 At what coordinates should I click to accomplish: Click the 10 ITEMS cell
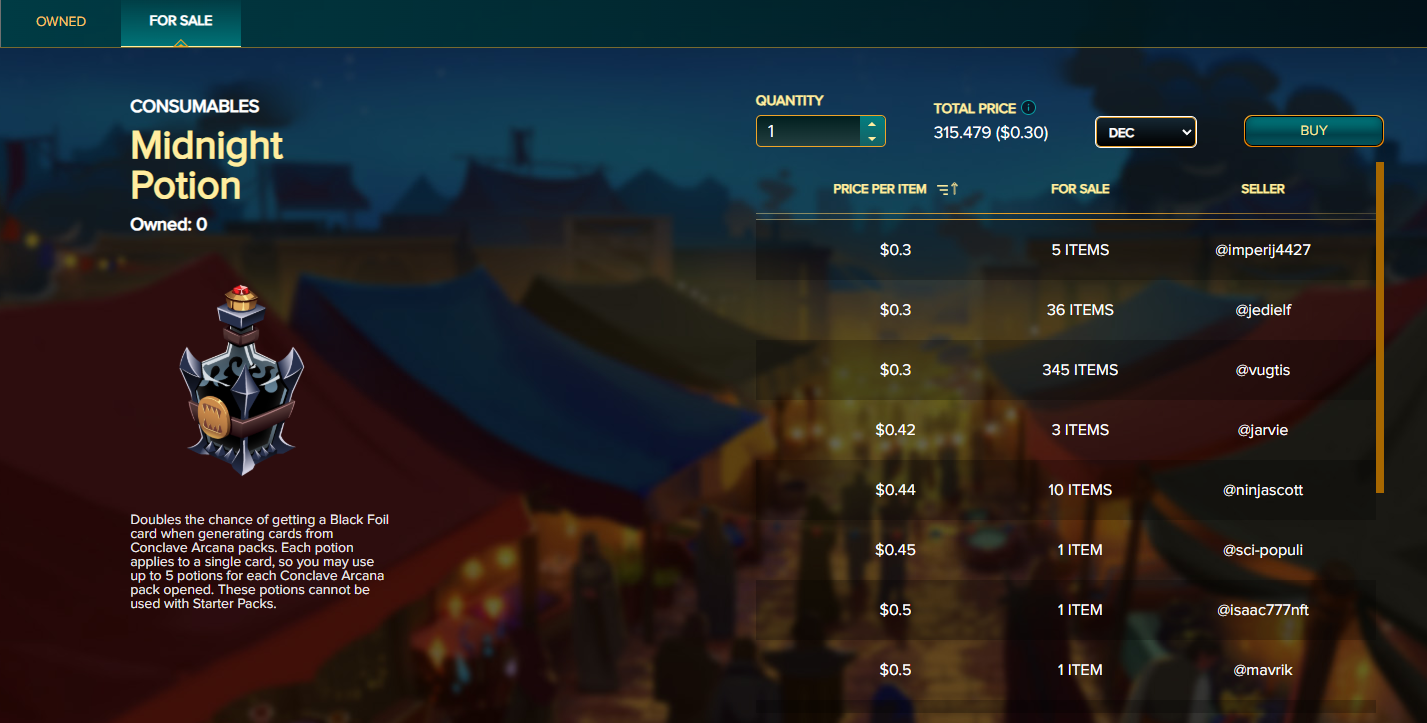1080,490
